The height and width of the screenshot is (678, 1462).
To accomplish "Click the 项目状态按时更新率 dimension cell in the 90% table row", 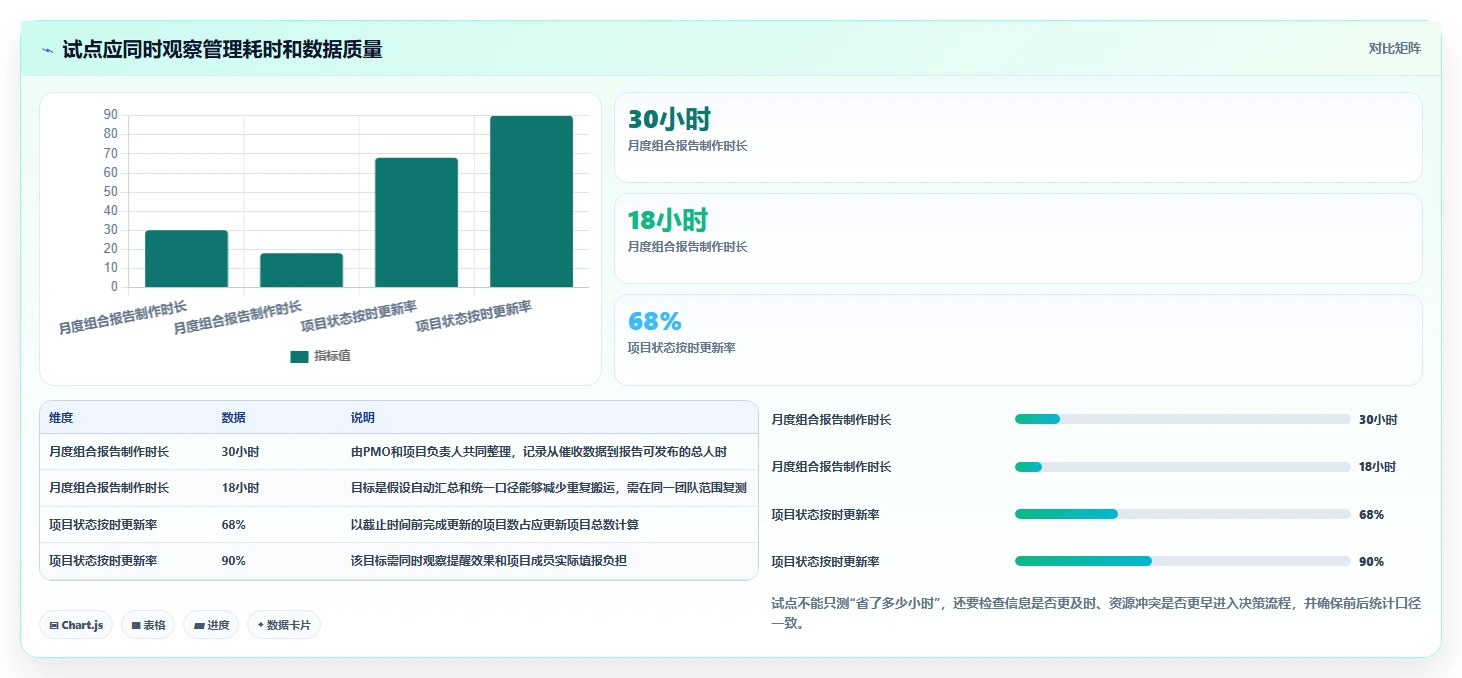I will coord(103,561).
